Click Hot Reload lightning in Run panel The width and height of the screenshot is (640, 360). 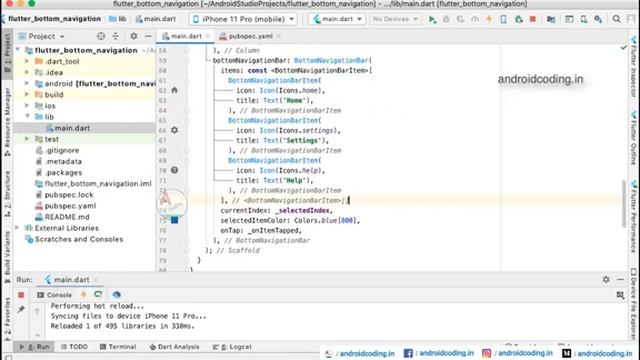point(83,295)
